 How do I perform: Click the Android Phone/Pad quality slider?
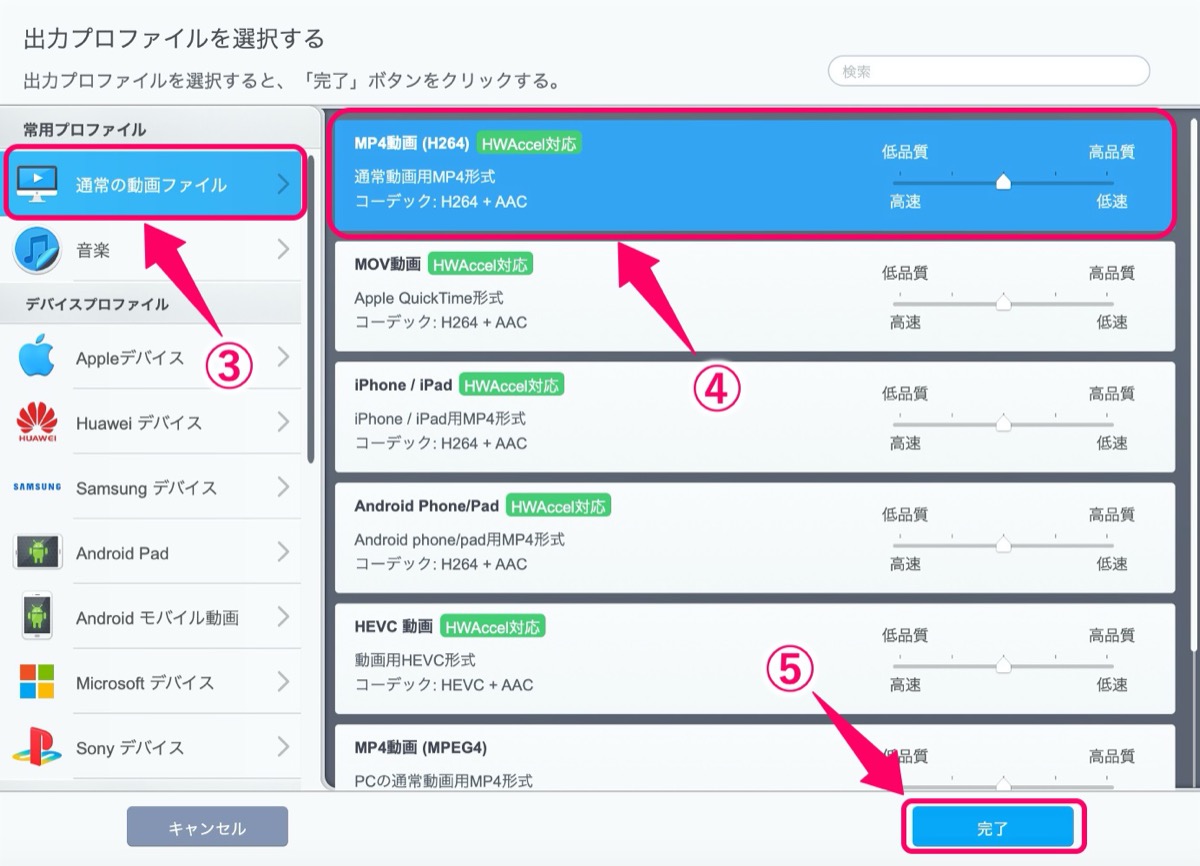(1003, 545)
